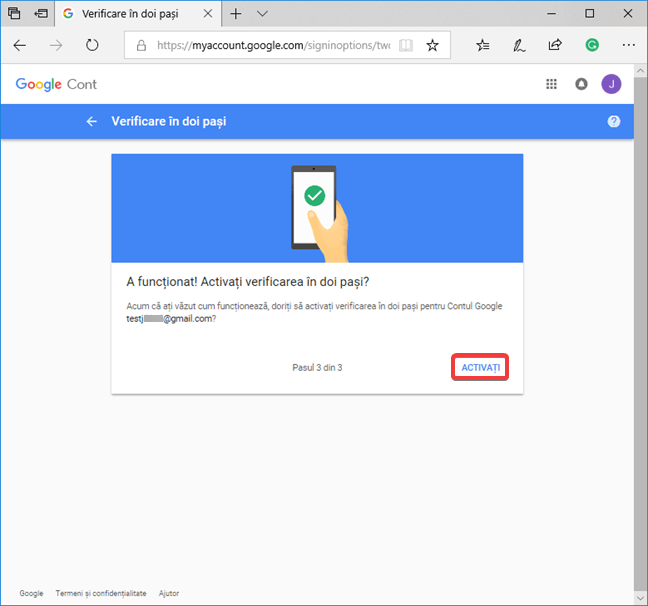Open the Google apps grid
Screen dimensions: 648x606
point(551,84)
